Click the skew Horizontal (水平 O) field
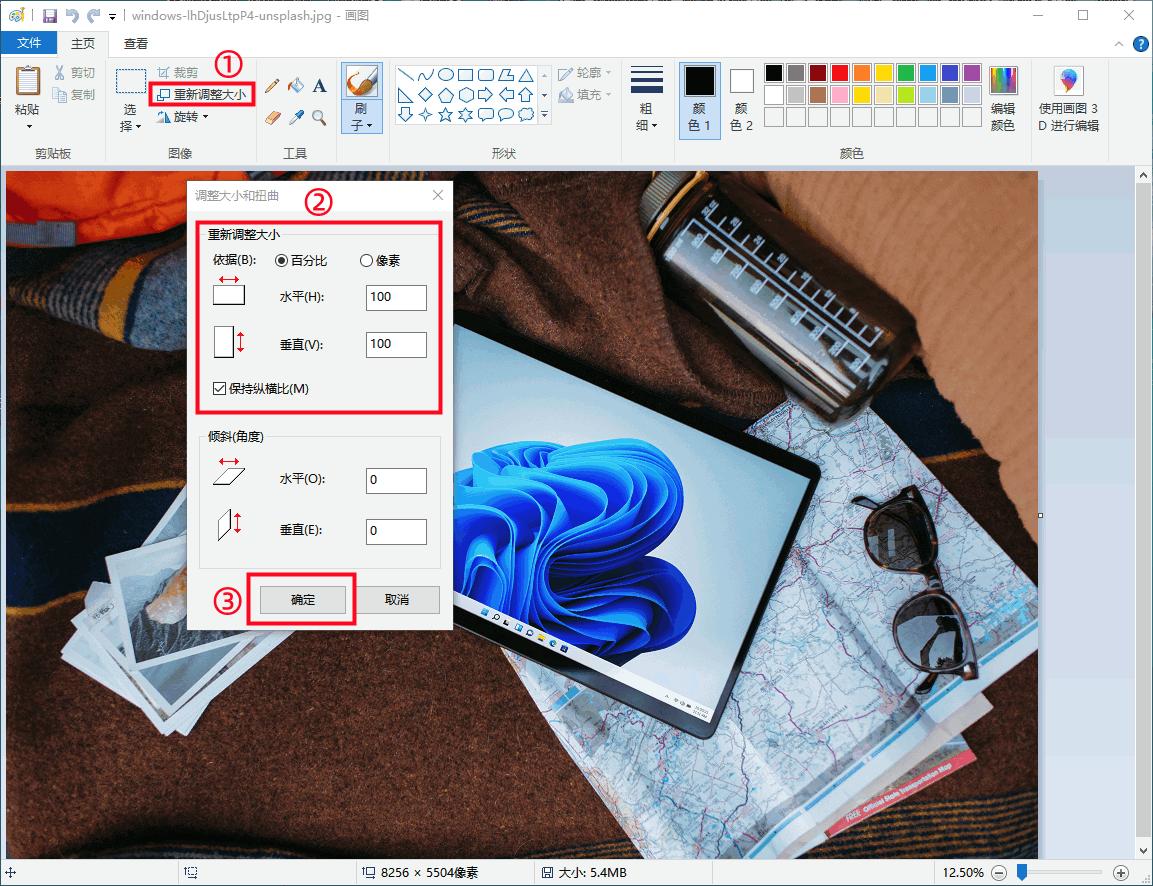1153x886 pixels. point(396,480)
